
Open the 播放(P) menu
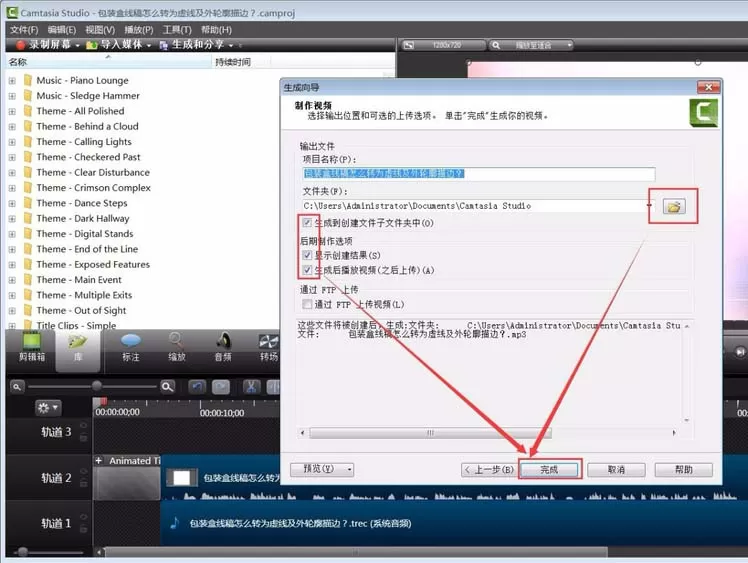click(139, 30)
